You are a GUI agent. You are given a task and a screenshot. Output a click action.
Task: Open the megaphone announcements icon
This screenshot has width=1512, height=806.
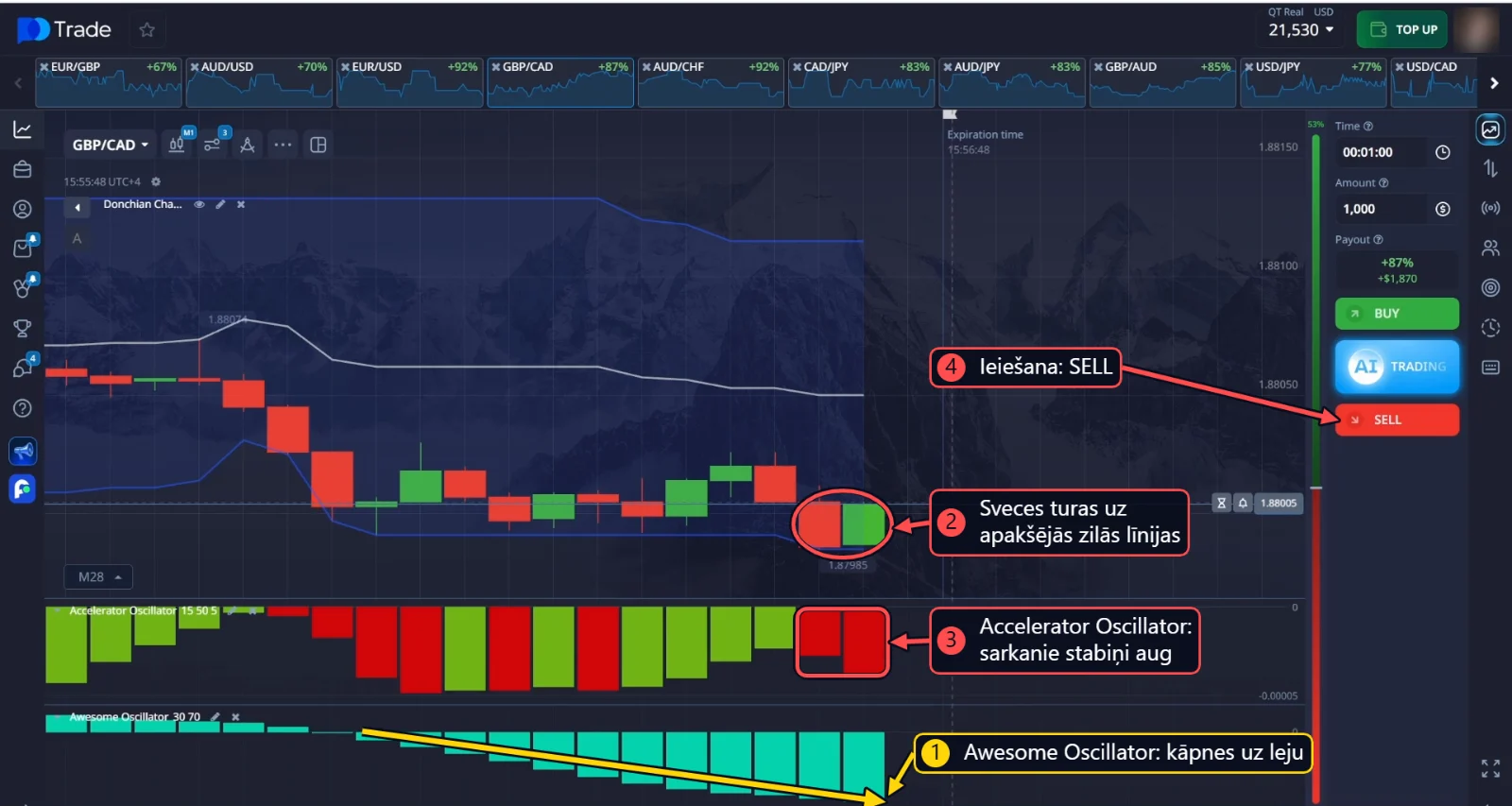click(x=23, y=451)
